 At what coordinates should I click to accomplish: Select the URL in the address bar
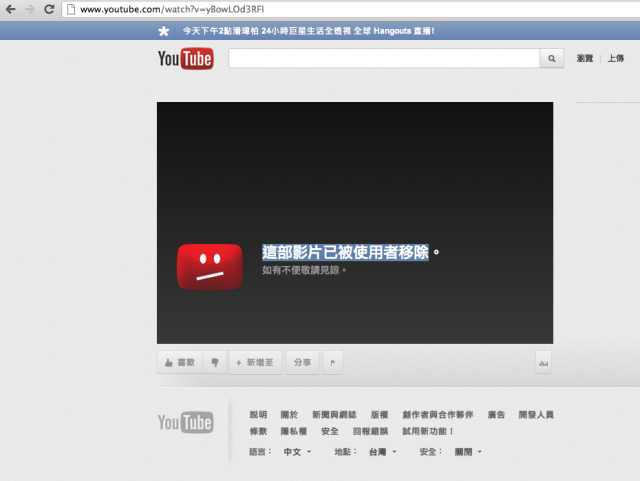click(x=172, y=9)
